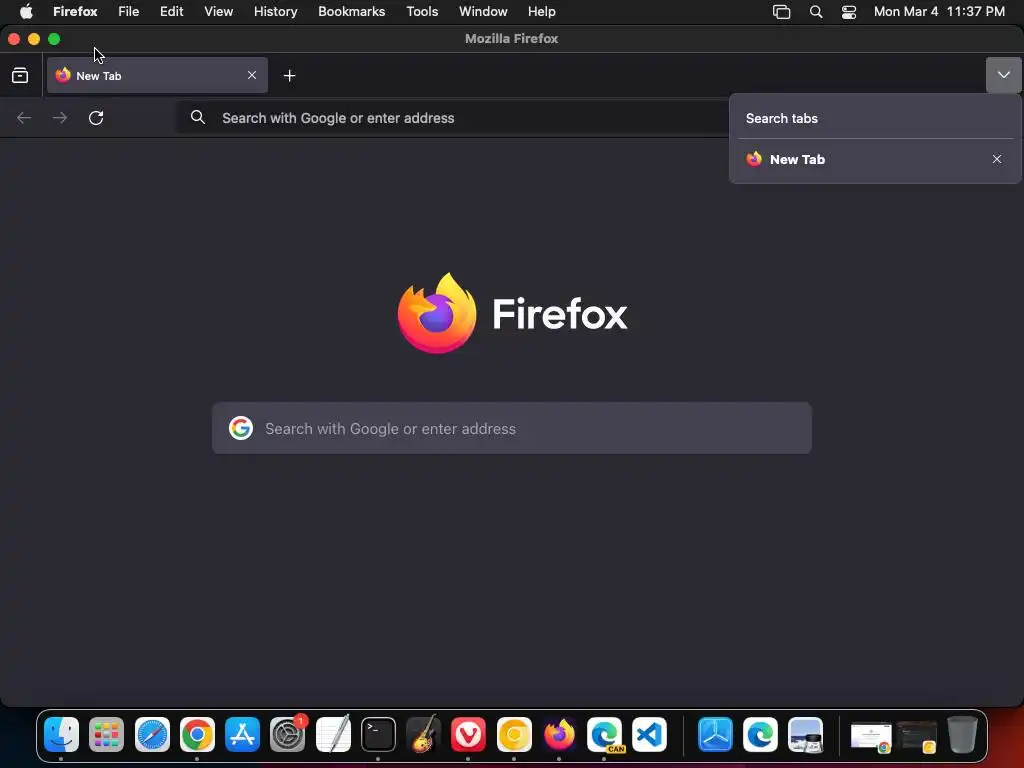Open the View menu
The height and width of the screenshot is (768, 1024).
pos(219,12)
